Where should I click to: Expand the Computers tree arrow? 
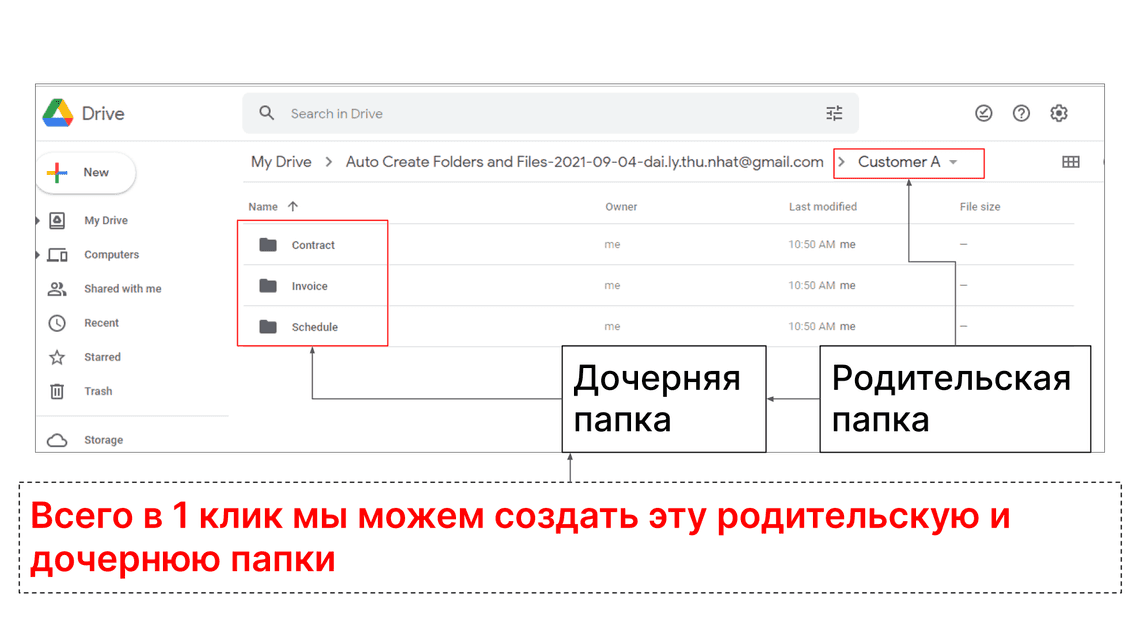click(x=39, y=255)
